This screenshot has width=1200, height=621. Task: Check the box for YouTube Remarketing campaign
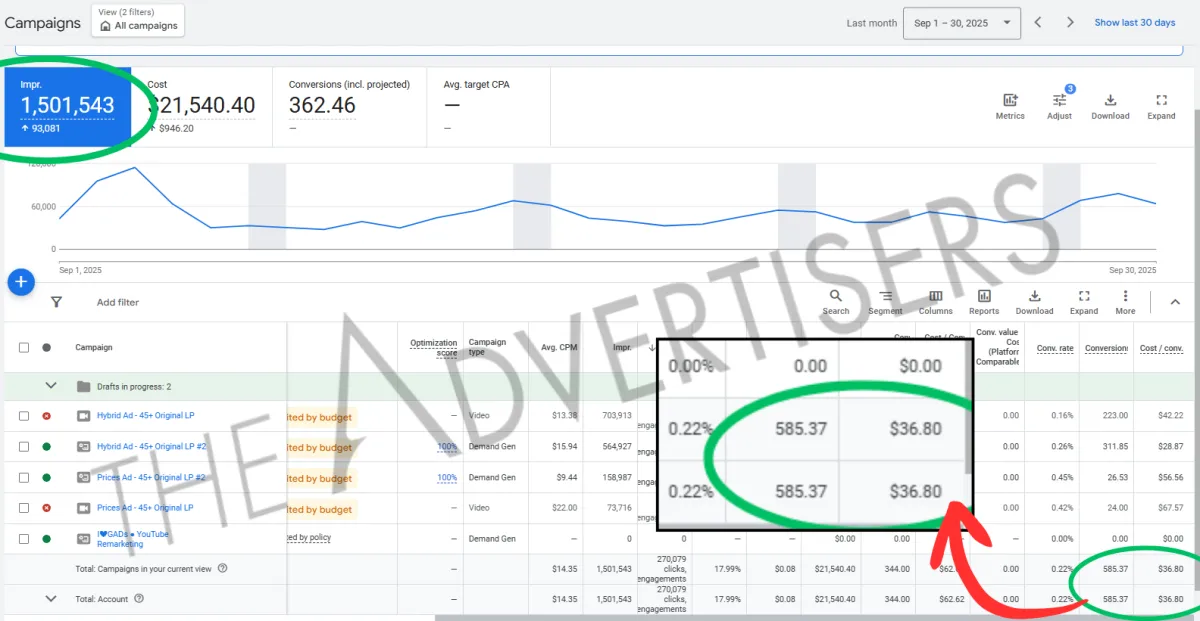tap(24, 539)
